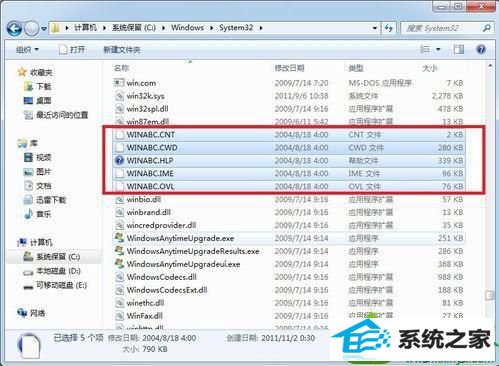Image resolution: width=499 pixels, height=366 pixels.
Task: Open the 图片 library
Action: point(44,172)
